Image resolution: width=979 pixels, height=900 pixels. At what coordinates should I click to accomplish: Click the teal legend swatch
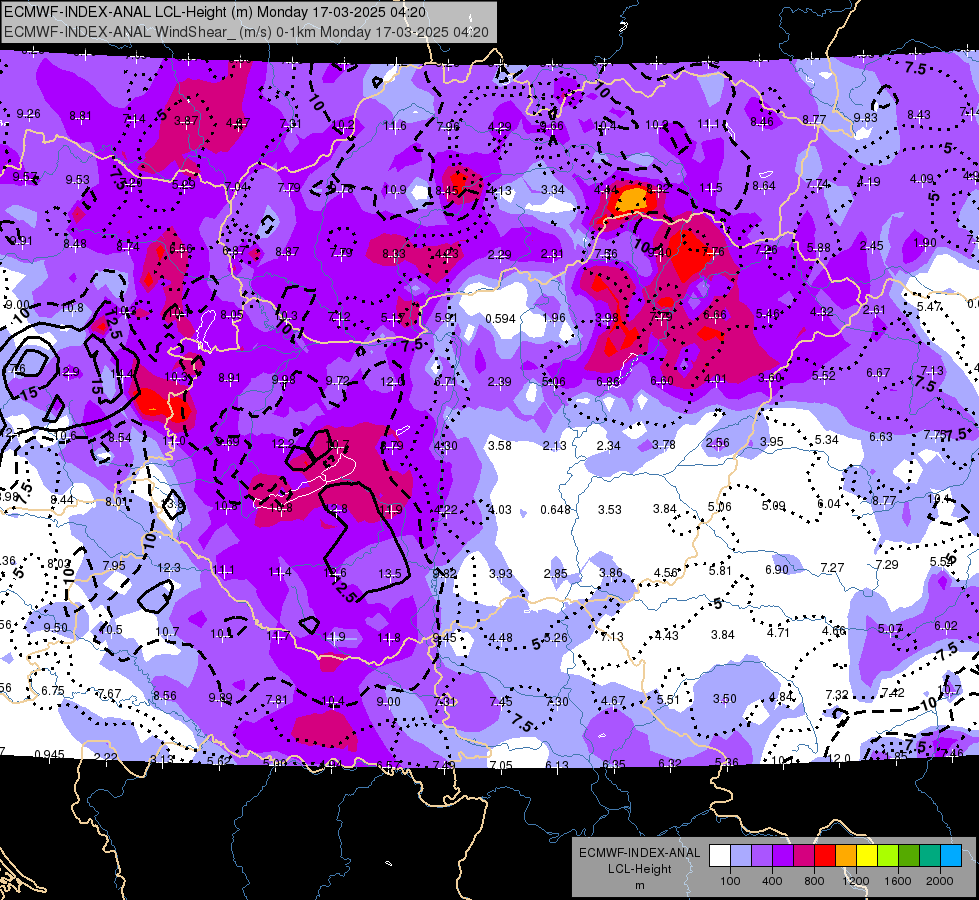930,856
